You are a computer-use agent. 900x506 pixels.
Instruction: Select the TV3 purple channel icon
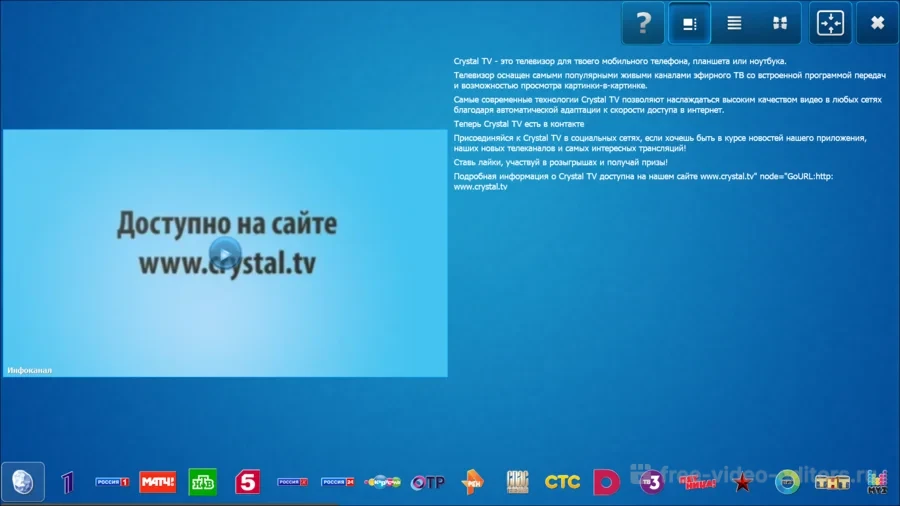point(651,482)
